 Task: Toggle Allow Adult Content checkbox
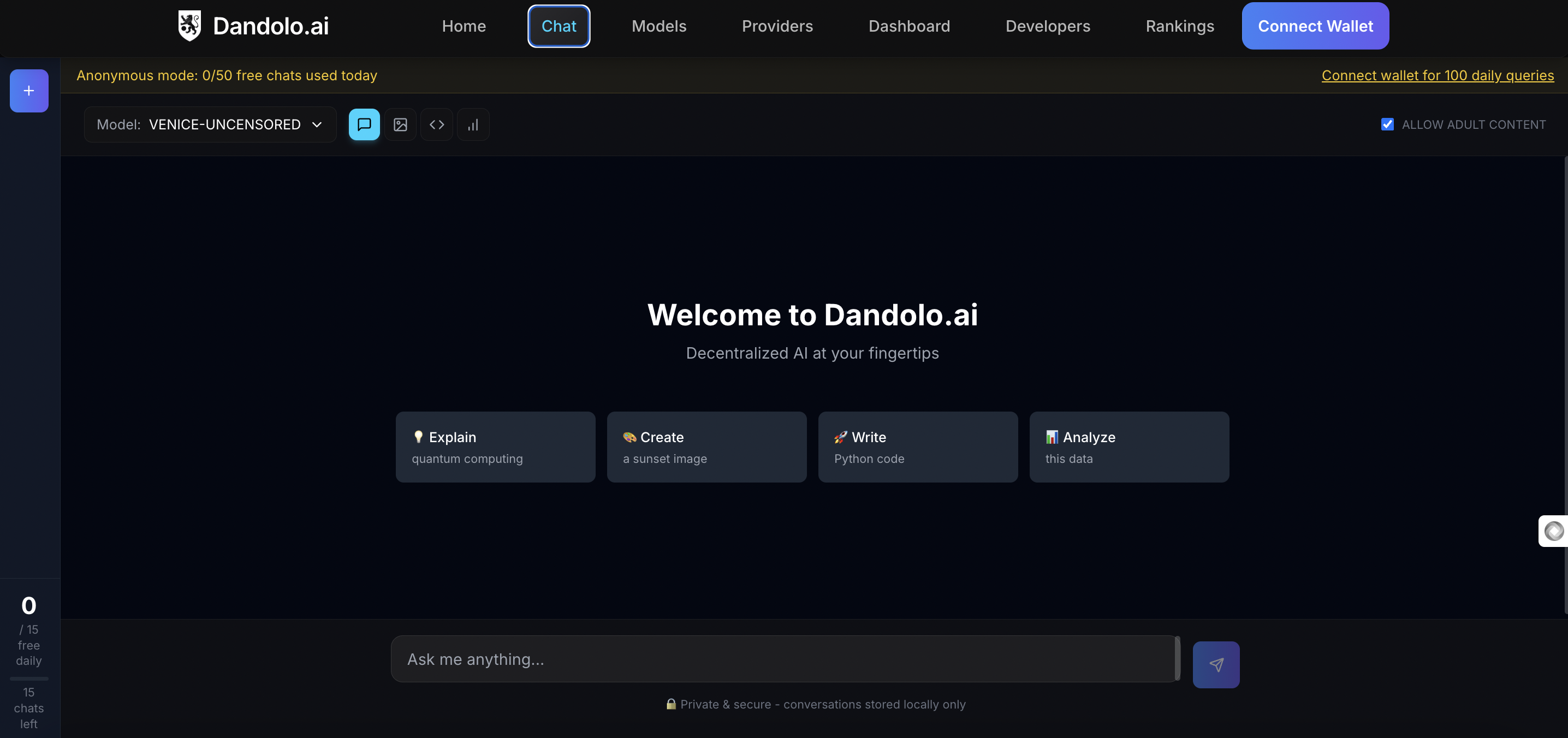tap(1387, 124)
